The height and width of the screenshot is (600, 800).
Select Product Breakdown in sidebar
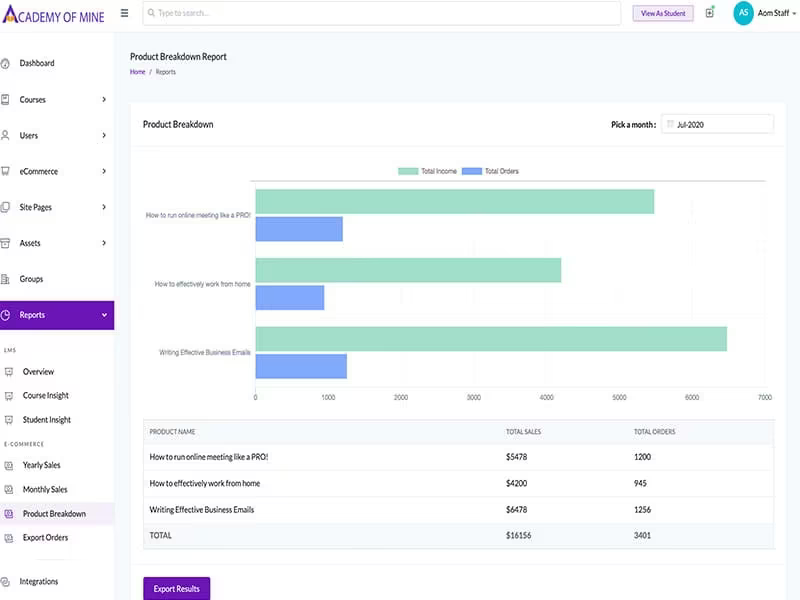pos(54,514)
